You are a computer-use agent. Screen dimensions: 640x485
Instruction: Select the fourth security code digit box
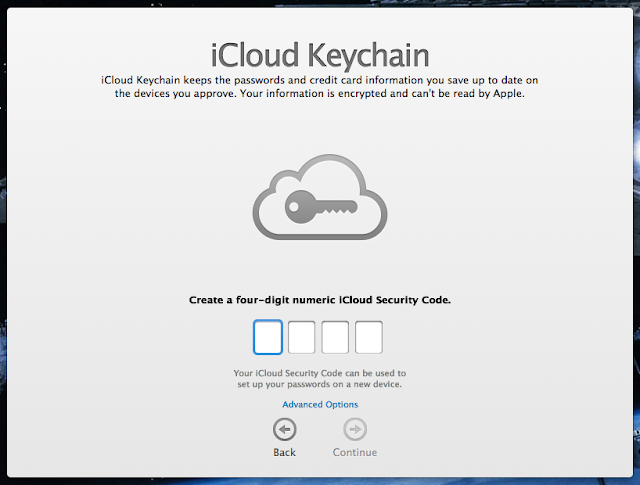(x=369, y=337)
